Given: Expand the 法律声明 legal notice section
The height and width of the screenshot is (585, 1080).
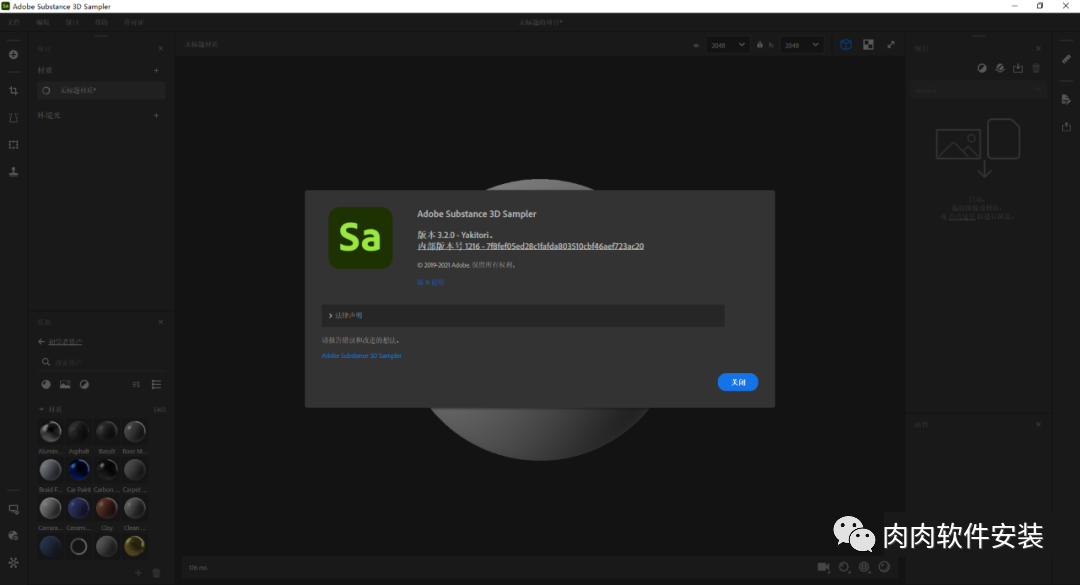Looking at the screenshot, I should pos(523,316).
